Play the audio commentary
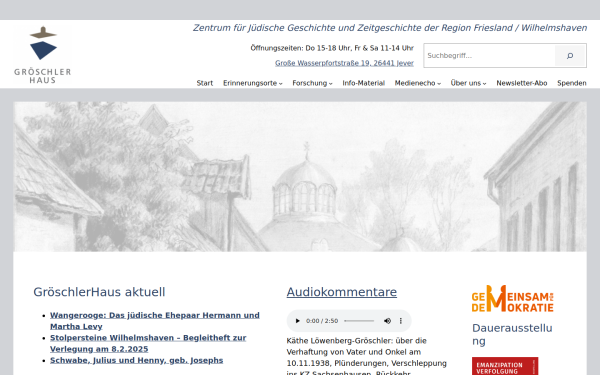 click(x=297, y=321)
